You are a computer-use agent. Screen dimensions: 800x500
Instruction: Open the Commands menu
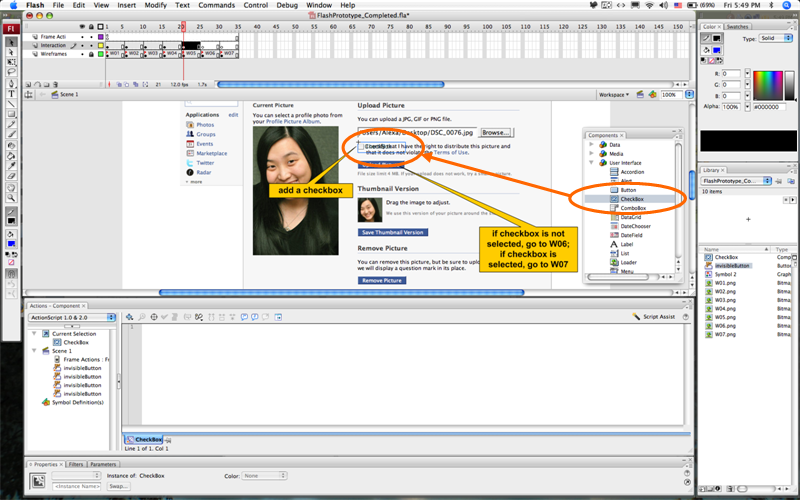pos(216,5)
